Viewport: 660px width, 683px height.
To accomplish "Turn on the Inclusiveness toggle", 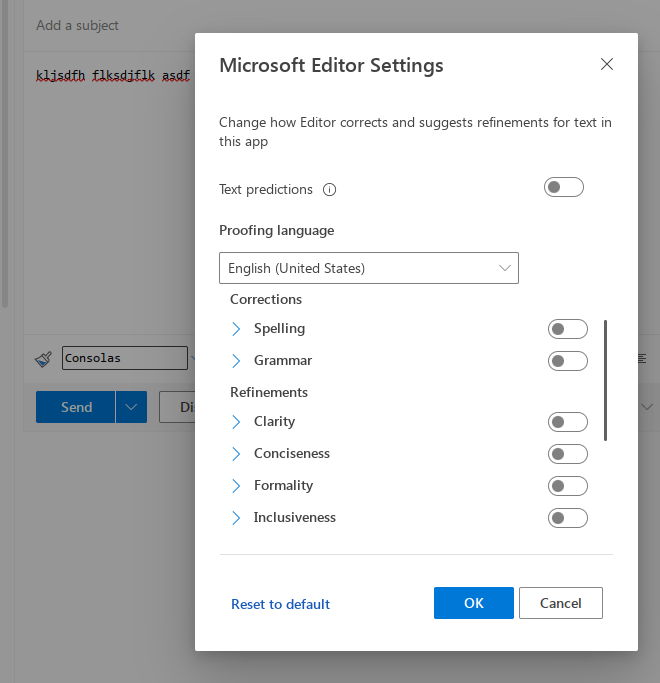I will (x=568, y=518).
